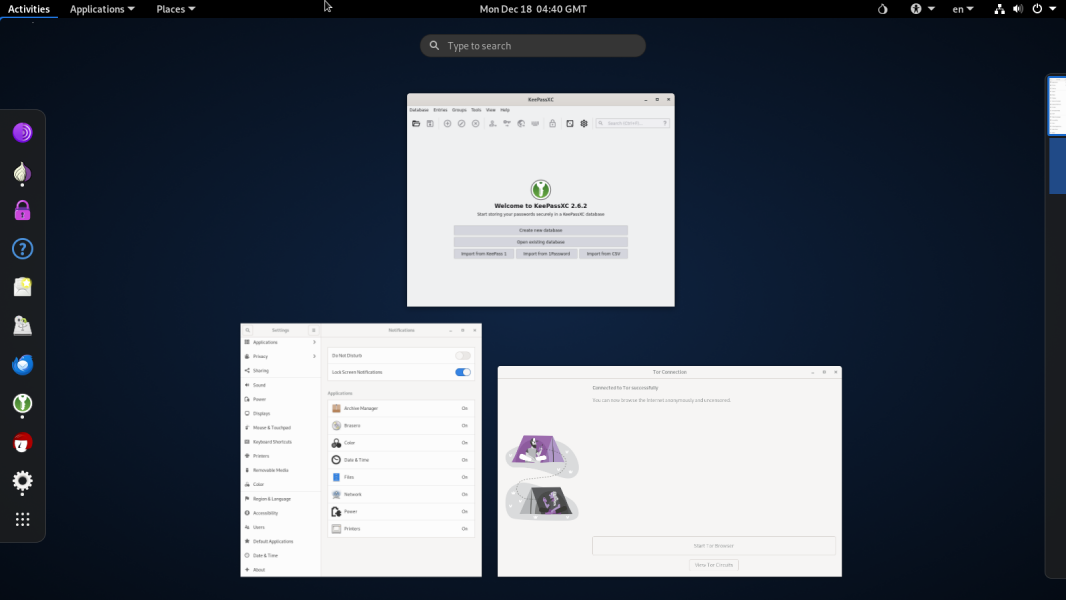Screen dimensions: 1066x600
Task: Select Sound in Settings sidebar
Action: tap(281, 385)
